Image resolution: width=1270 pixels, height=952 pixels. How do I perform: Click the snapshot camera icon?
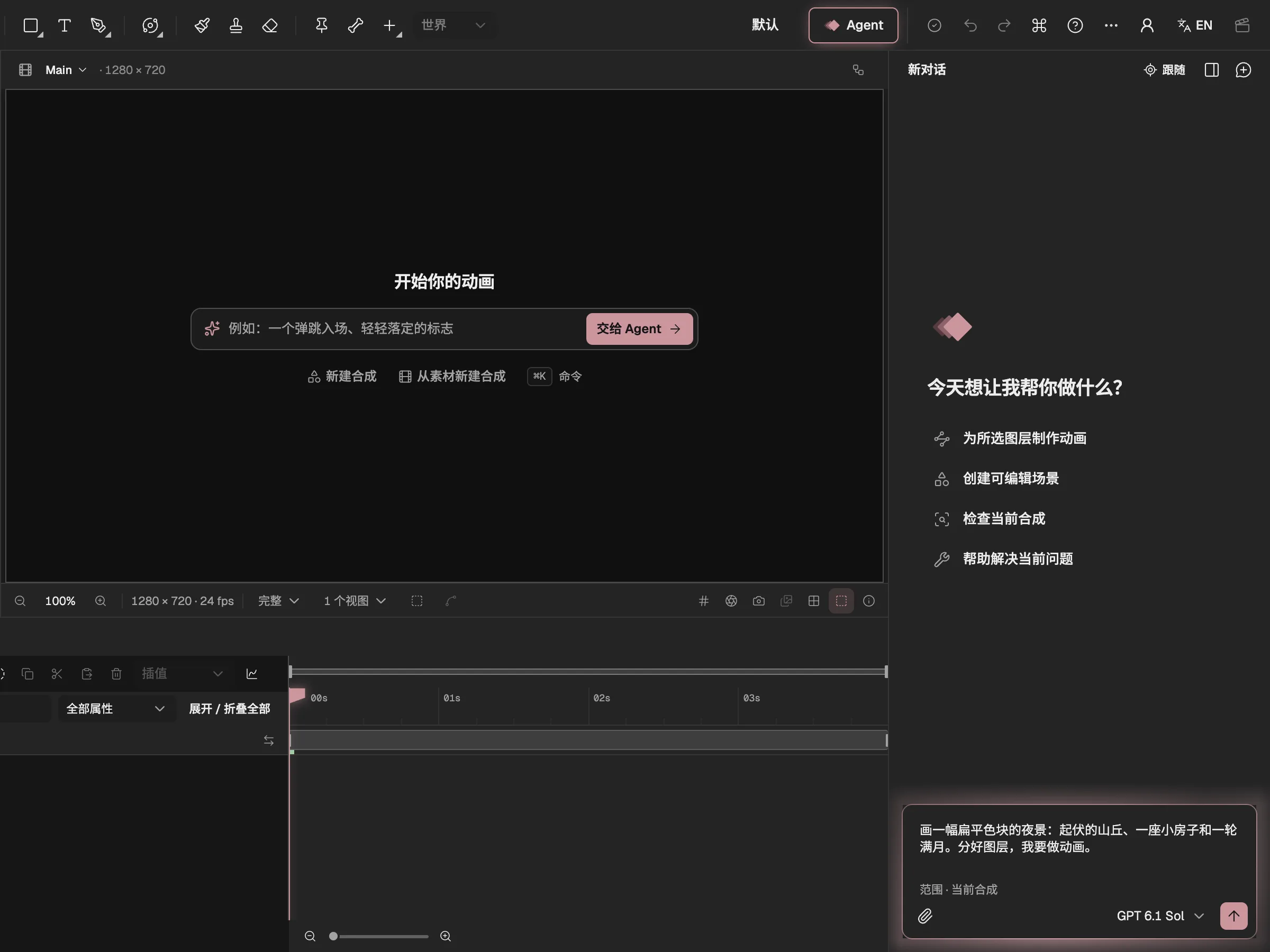pos(758,601)
